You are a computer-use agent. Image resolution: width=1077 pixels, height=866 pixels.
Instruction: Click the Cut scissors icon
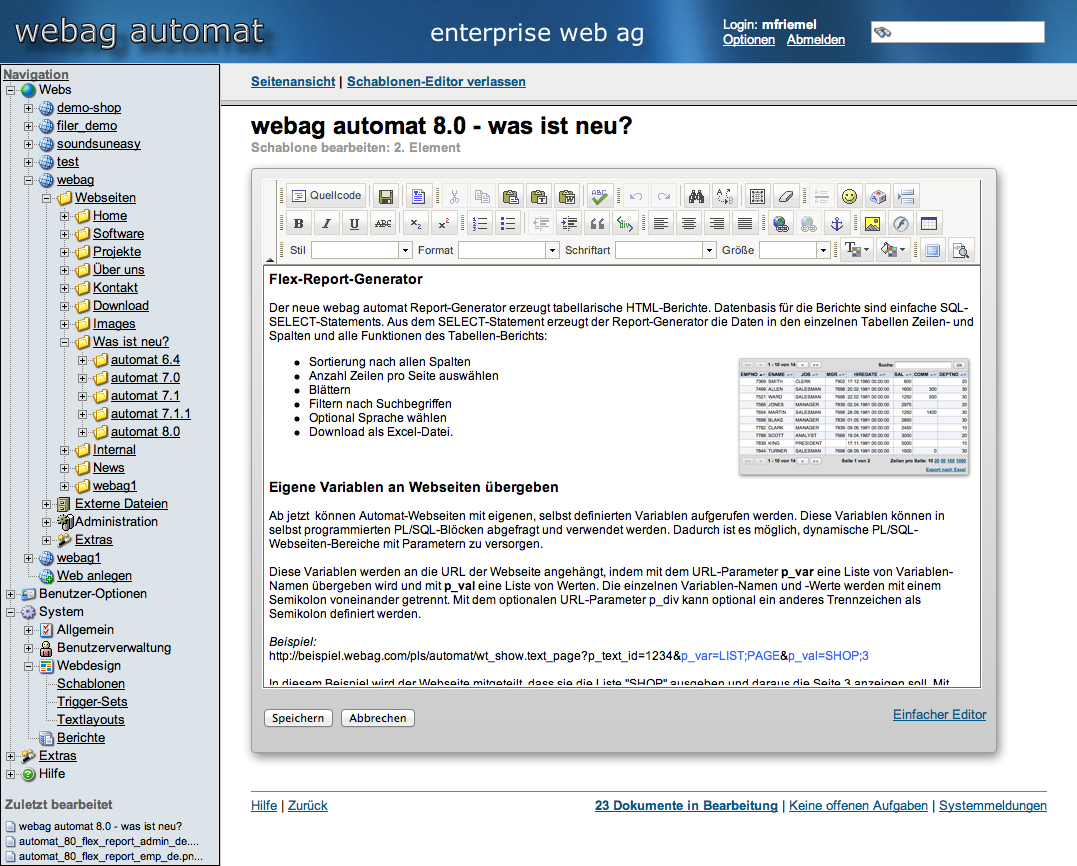click(x=454, y=196)
